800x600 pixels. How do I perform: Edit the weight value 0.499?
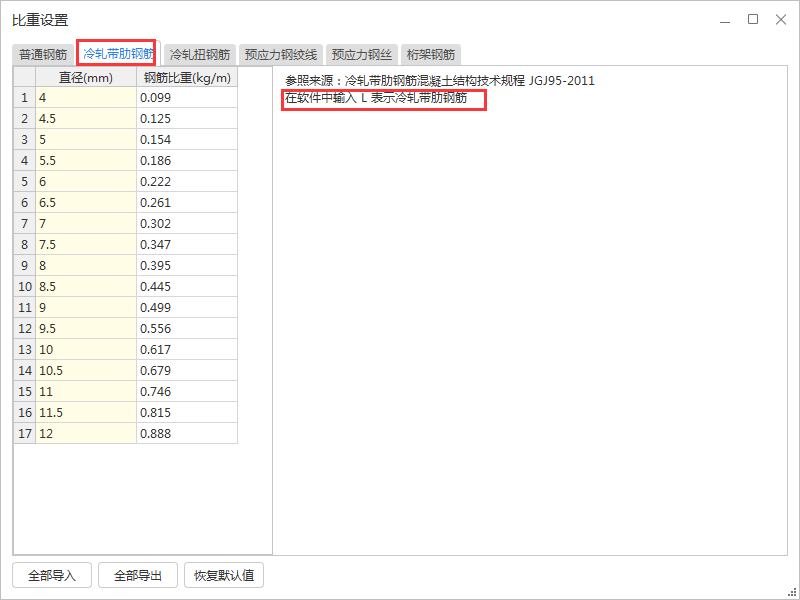click(x=187, y=307)
